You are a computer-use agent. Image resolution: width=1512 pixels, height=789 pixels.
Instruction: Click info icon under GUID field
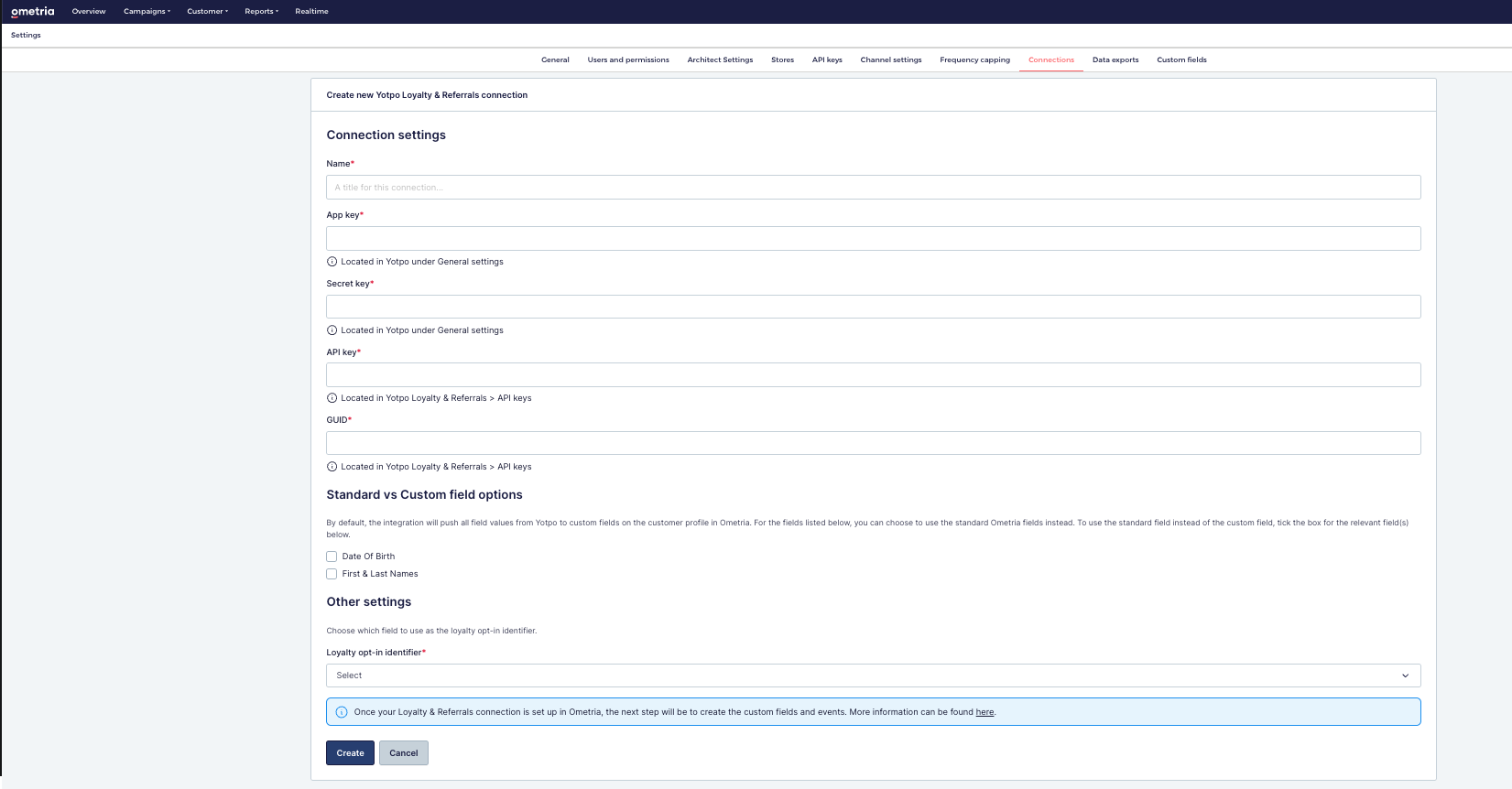(x=332, y=467)
